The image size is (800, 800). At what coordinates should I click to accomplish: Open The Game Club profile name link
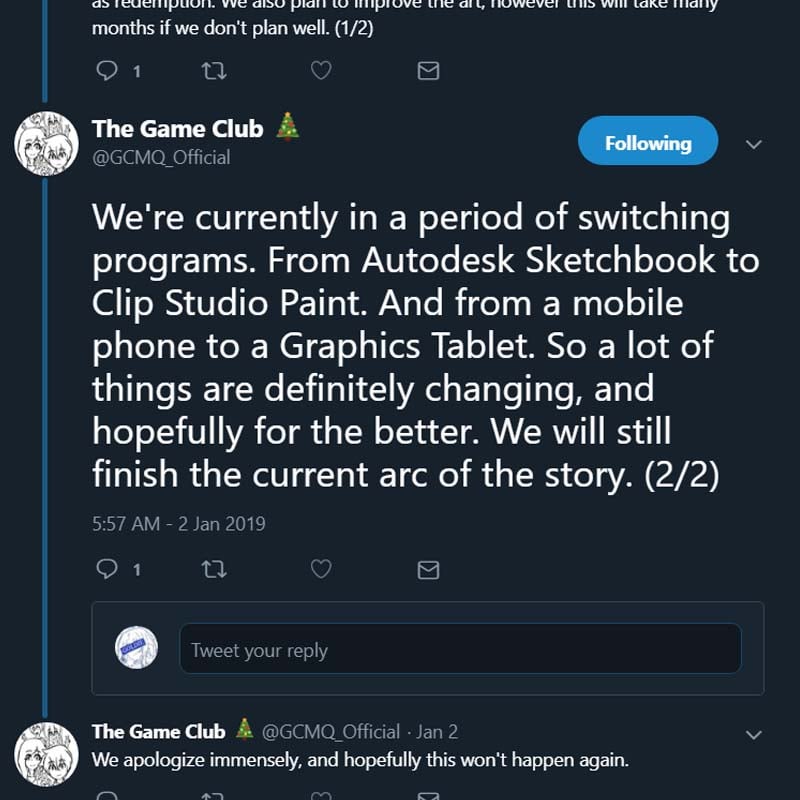pos(177,129)
